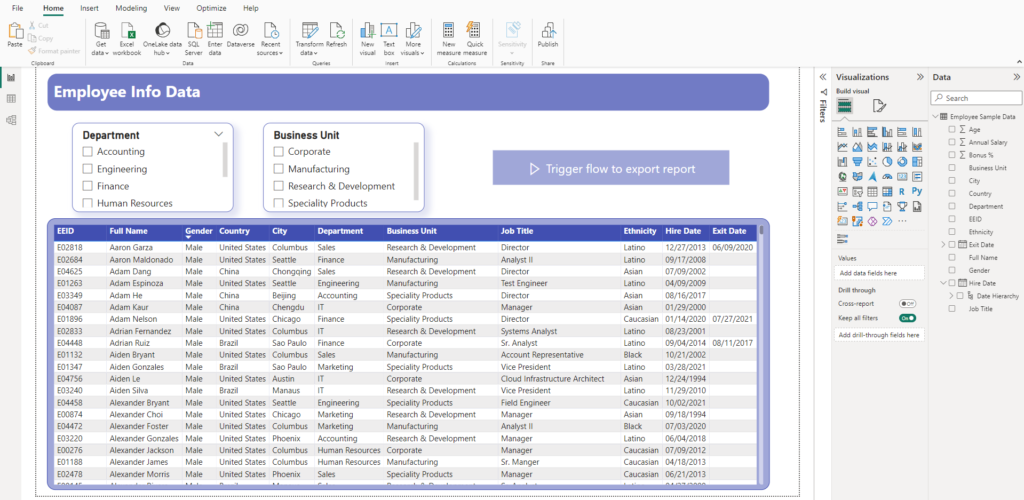1024x500 pixels.
Task: Check the Accounting department checkbox
Action: (88, 152)
